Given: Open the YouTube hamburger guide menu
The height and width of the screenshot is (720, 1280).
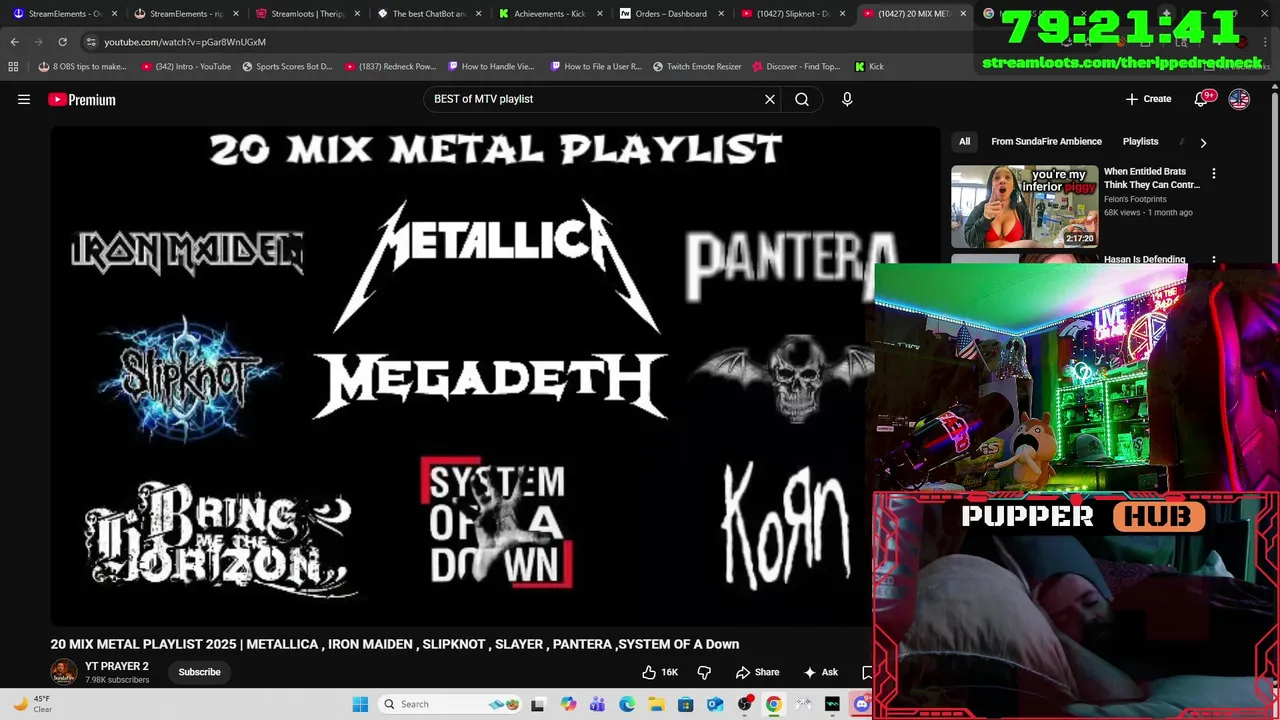Looking at the screenshot, I should (x=24, y=99).
